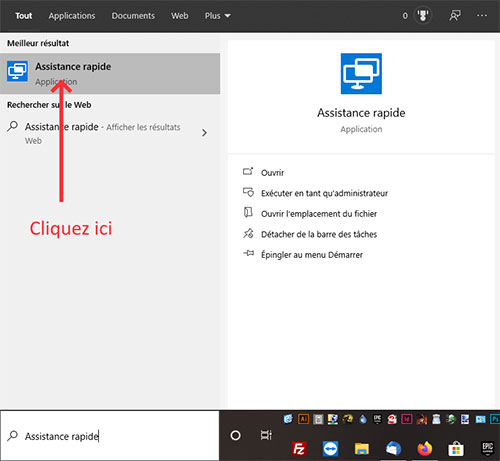
Task: Open Microsoft Store taskbar icon
Action: 456,449
